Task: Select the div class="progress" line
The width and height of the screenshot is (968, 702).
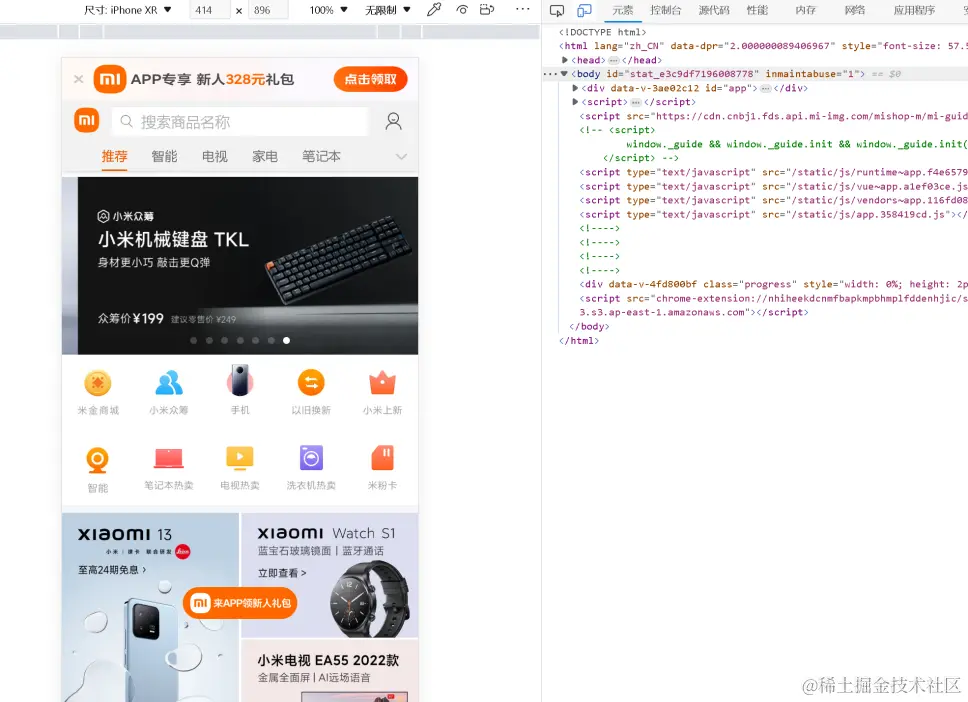Action: [773, 284]
